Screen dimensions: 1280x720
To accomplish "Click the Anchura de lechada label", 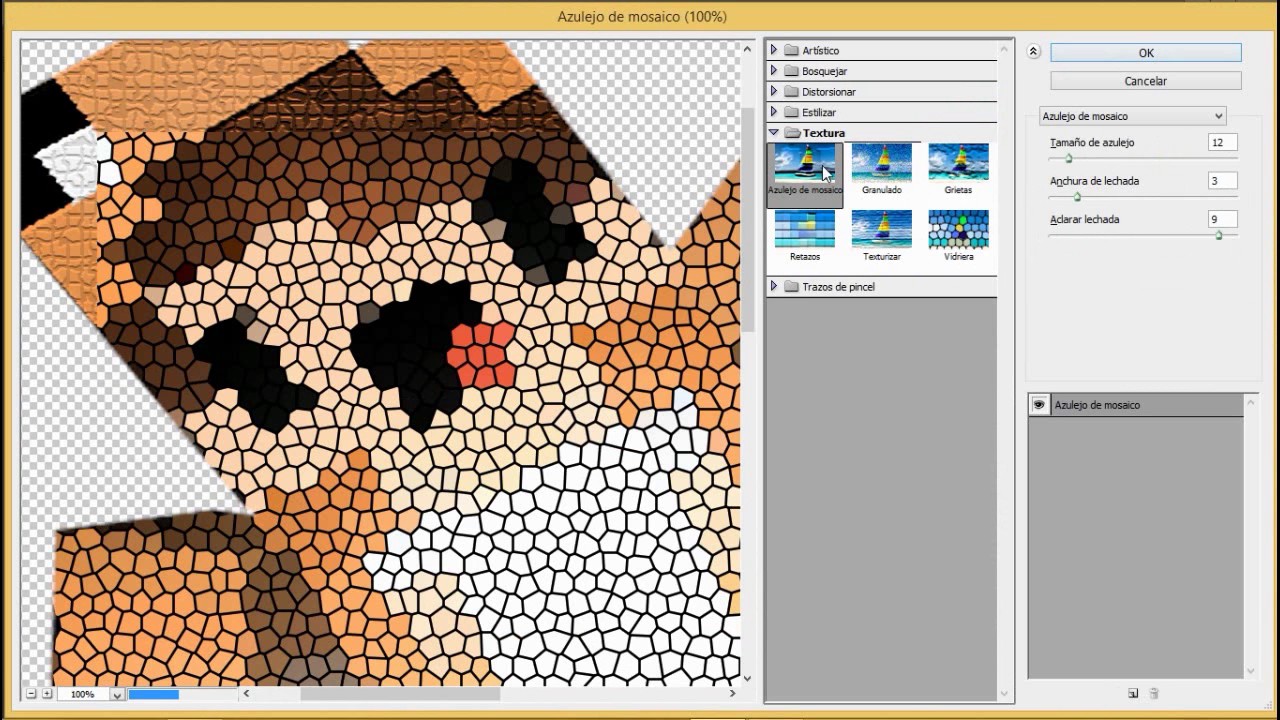I will point(1094,181).
